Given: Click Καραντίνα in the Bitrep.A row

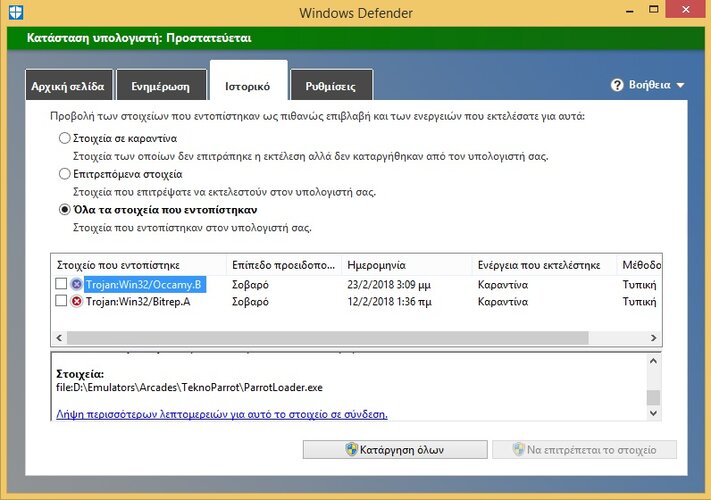Looking at the screenshot, I should pos(503,301).
